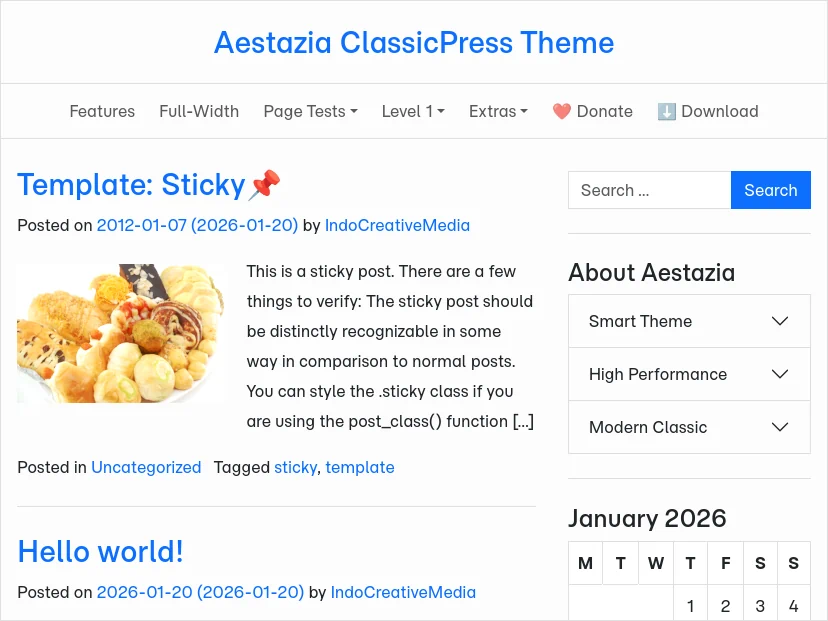828x621 pixels.
Task: Open the Page Tests dropdown menu
Action: pos(310,111)
